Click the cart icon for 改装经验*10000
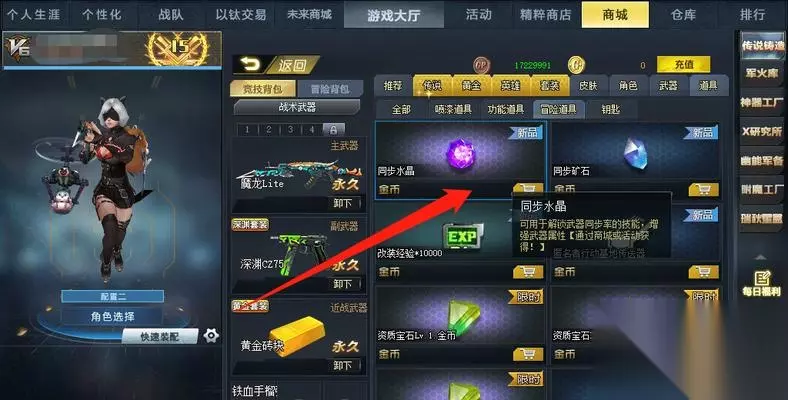The height and width of the screenshot is (400, 788). [x=528, y=272]
